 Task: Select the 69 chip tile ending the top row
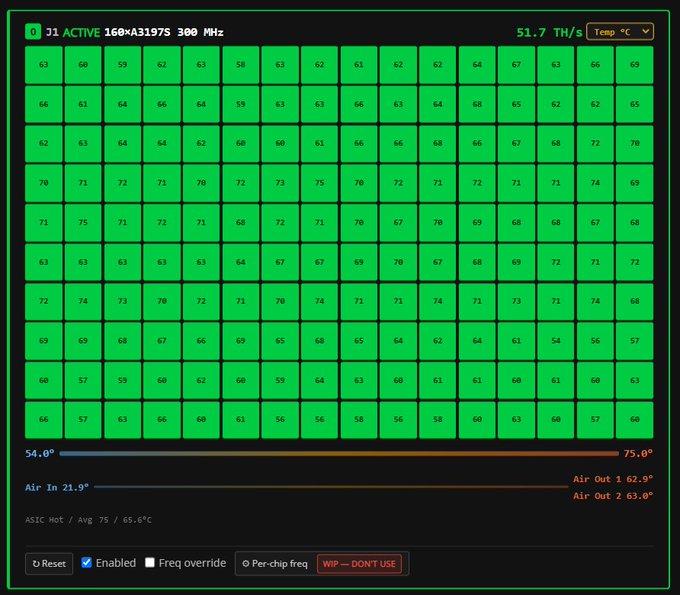(634, 65)
